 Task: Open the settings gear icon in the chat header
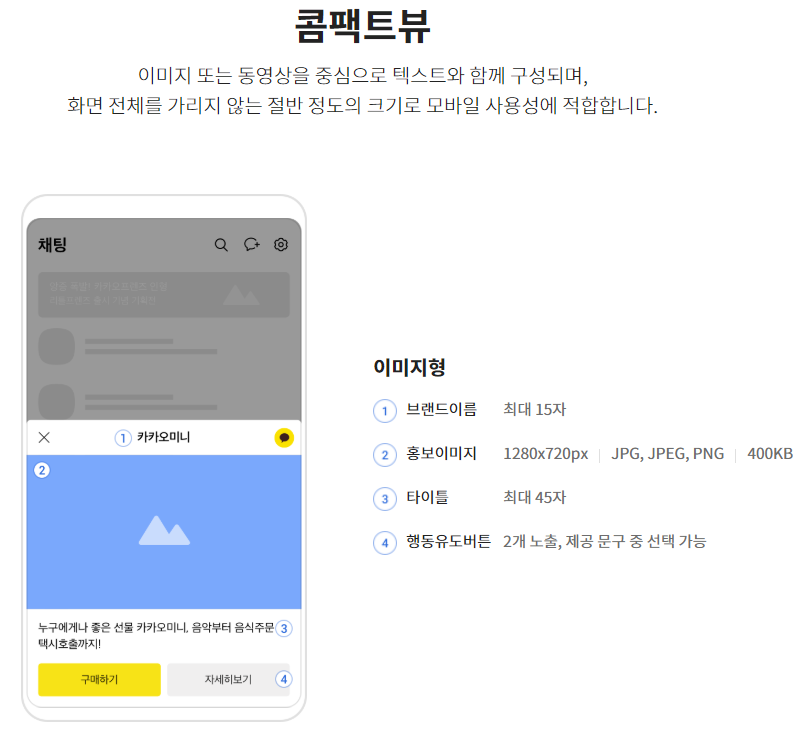click(280, 244)
